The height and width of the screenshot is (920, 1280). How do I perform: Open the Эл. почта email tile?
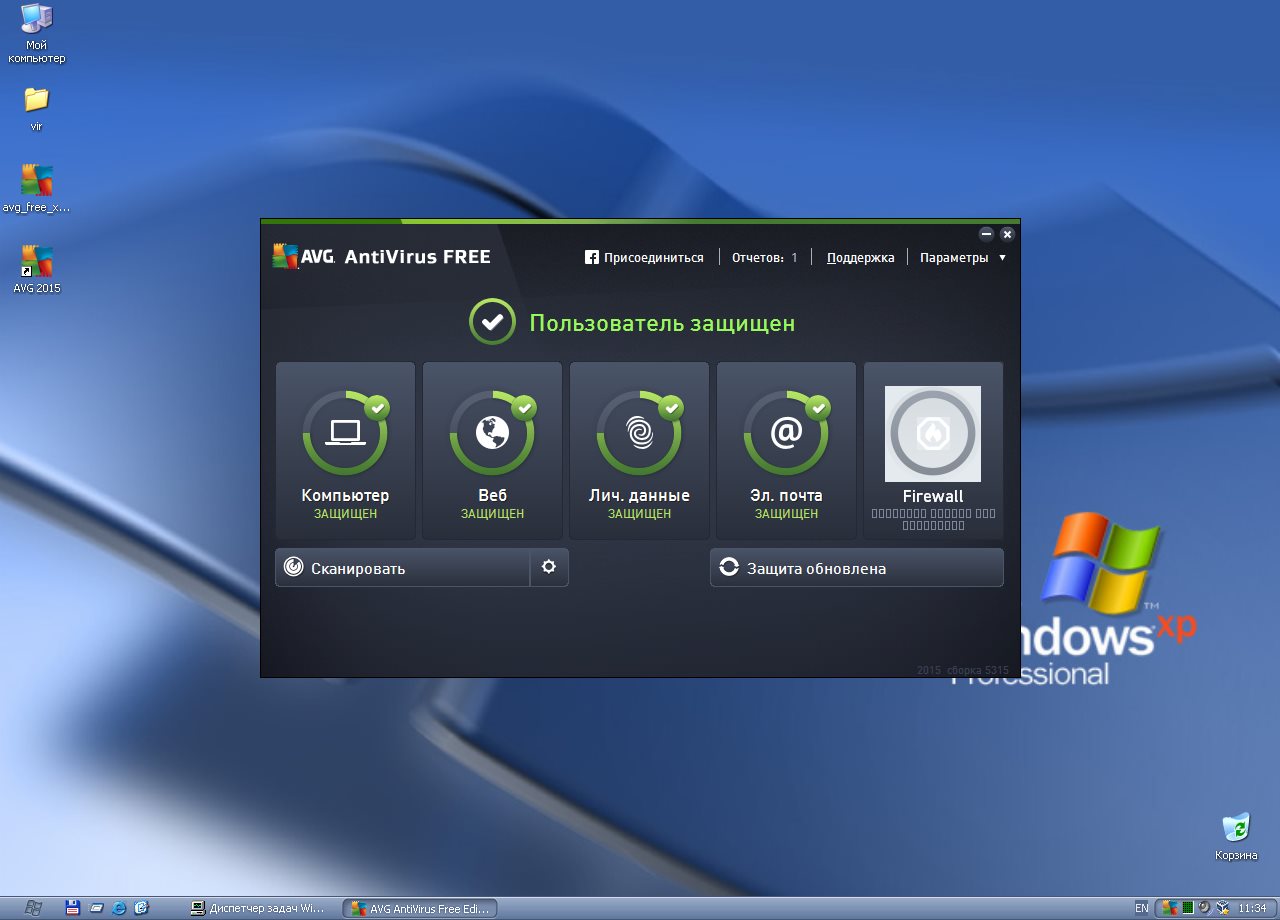(x=786, y=451)
